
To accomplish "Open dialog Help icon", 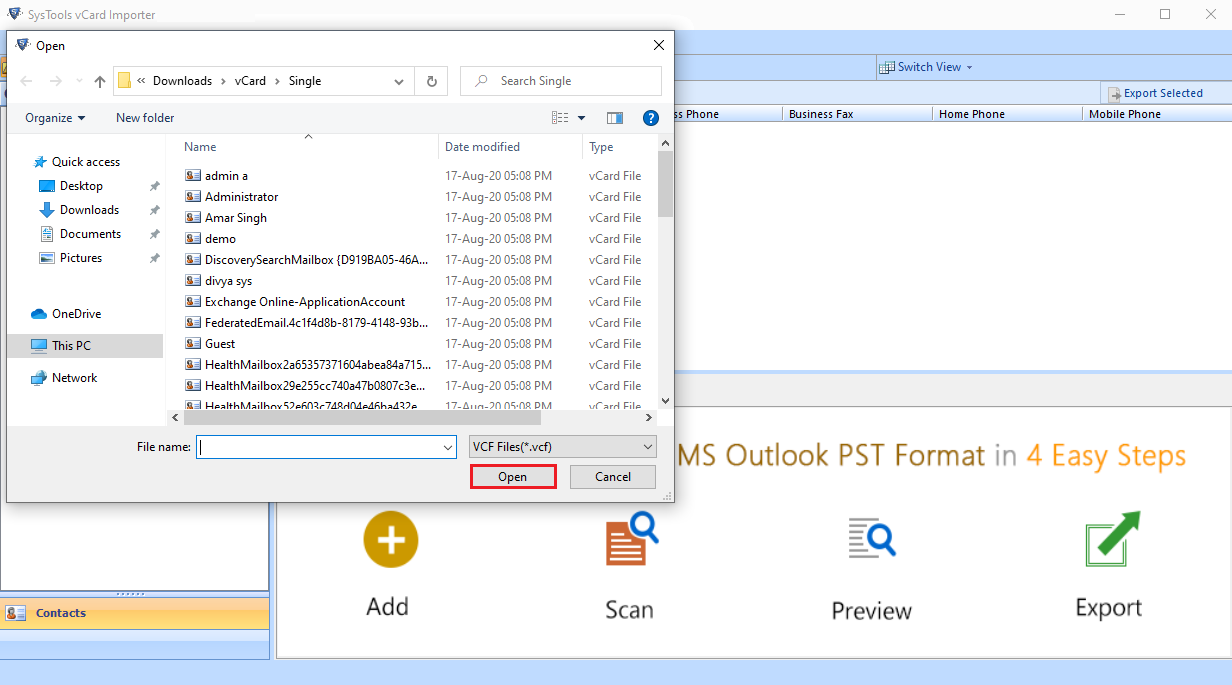I will [x=651, y=118].
